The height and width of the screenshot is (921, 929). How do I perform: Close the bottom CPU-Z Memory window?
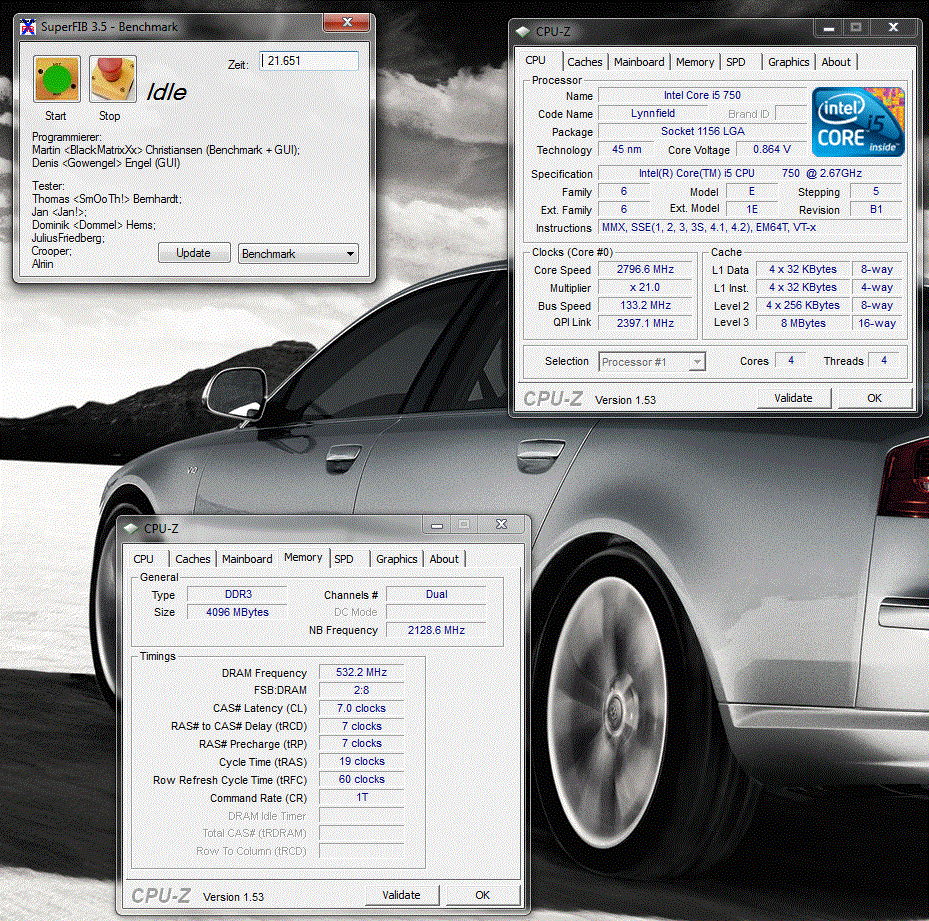click(x=501, y=525)
